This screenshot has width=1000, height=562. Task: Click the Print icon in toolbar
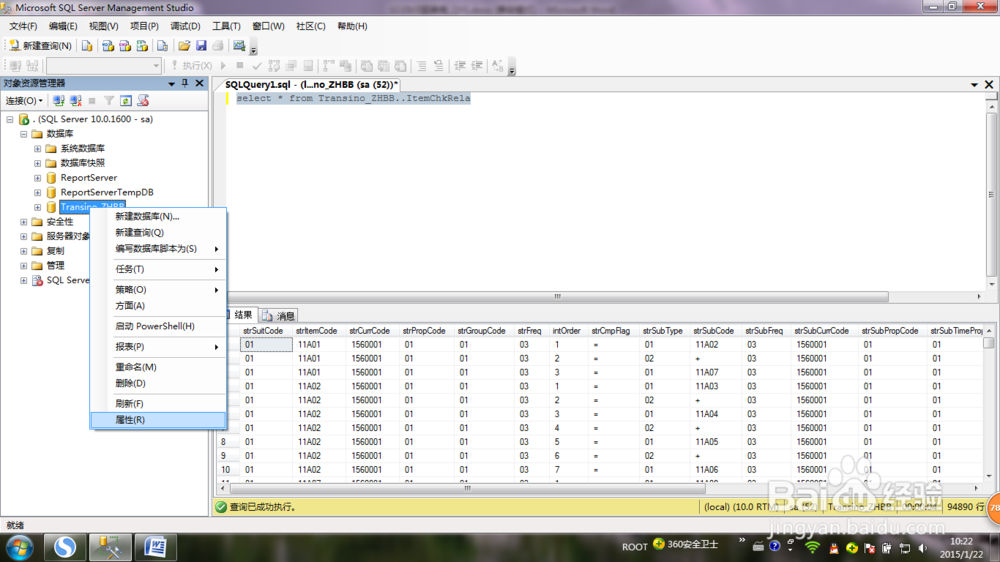[x=218, y=46]
